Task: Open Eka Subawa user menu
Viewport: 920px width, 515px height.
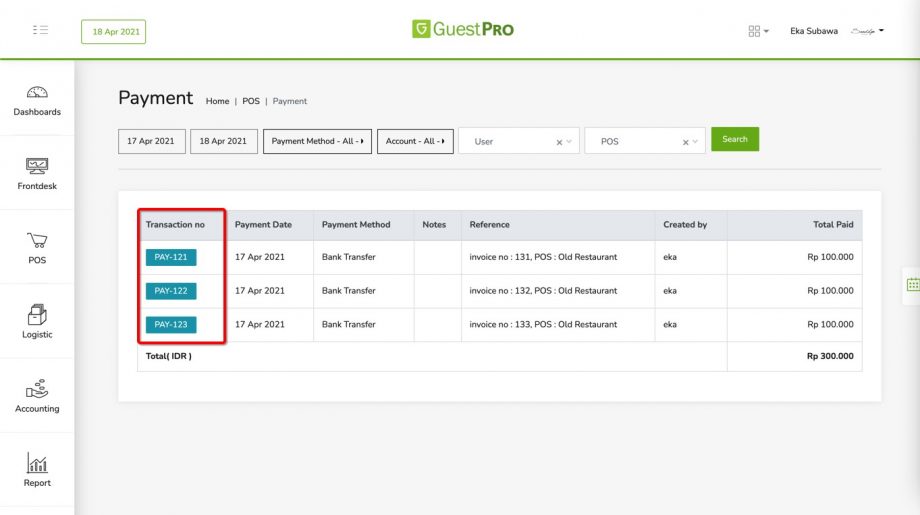Action: click(814, 31)
